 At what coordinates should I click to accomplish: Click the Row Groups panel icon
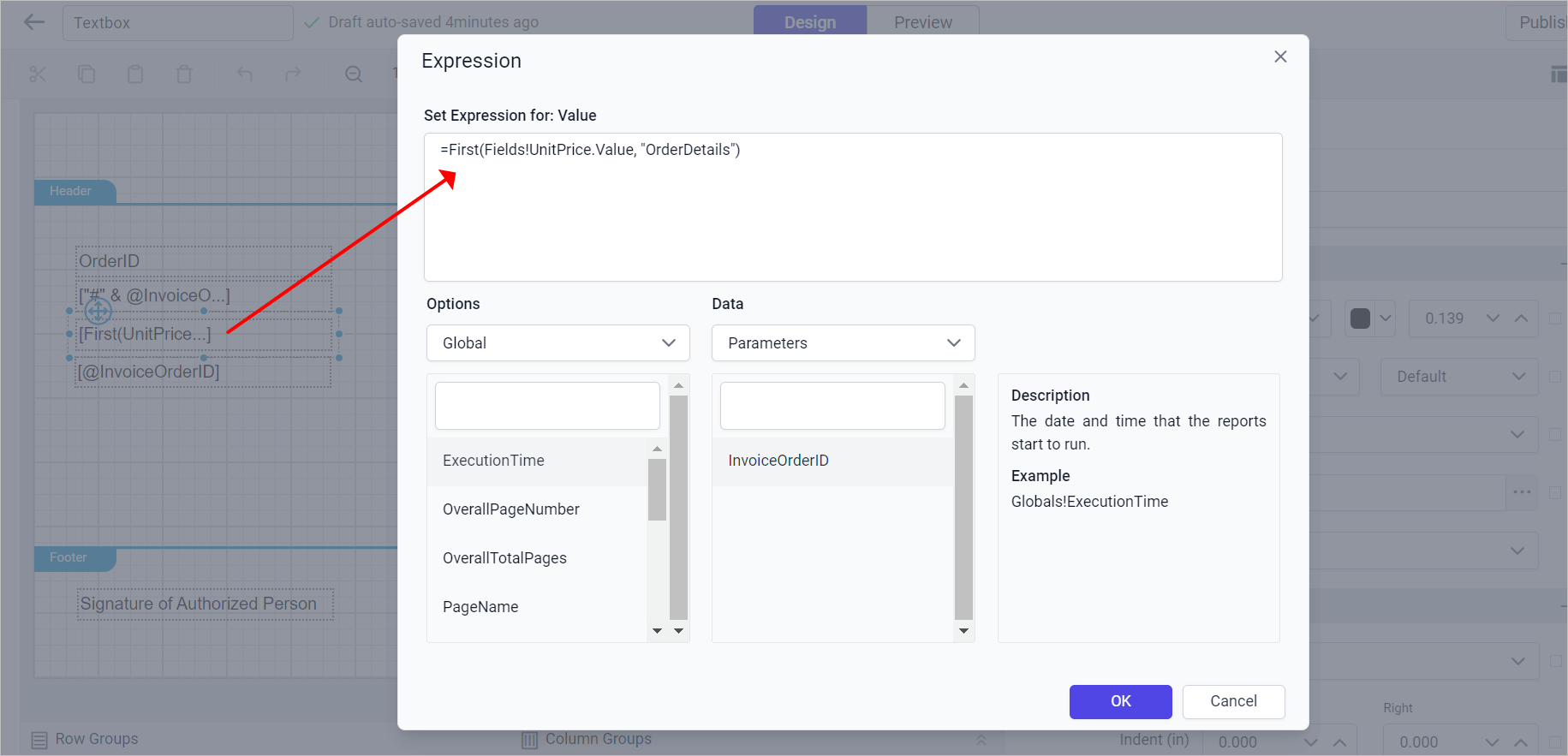click(39, 740)
